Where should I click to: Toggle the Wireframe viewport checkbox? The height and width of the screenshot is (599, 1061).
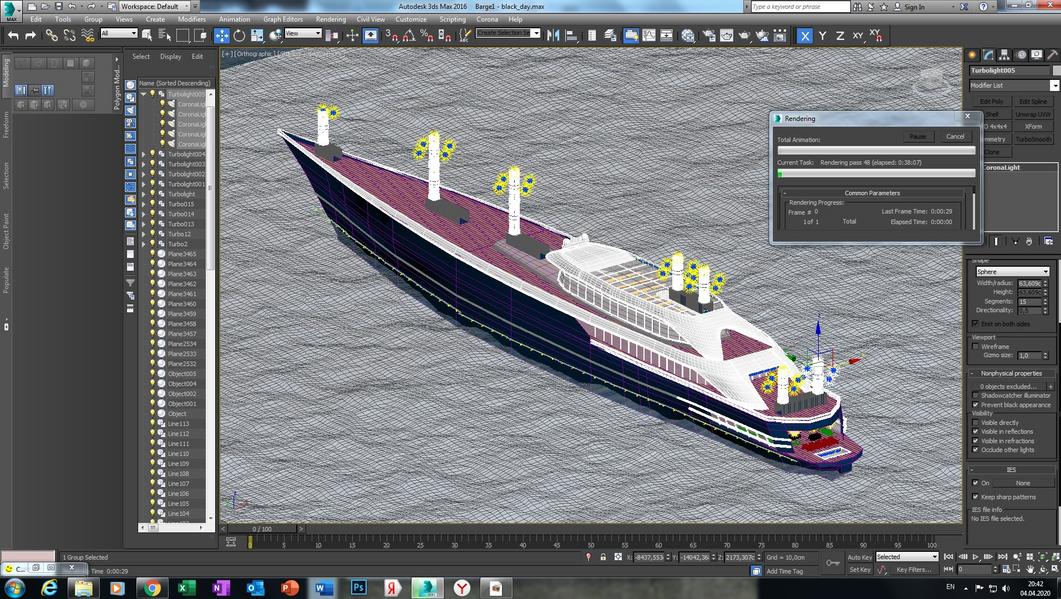pos(976,346)
